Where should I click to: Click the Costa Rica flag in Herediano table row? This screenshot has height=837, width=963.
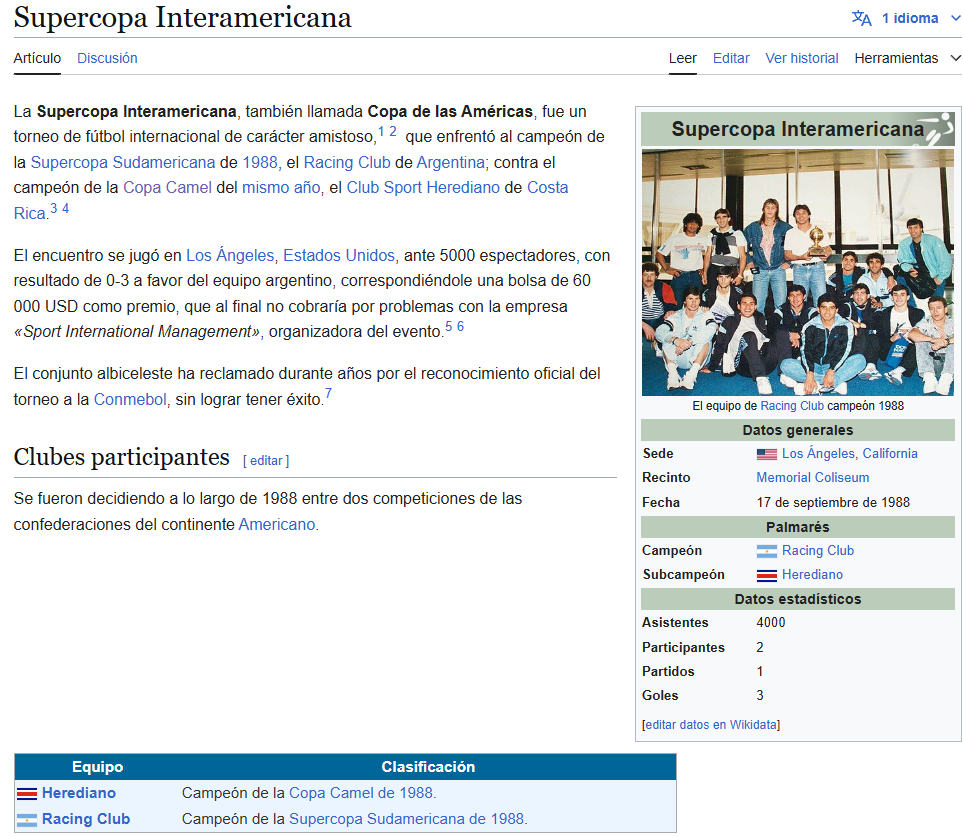tap(26, 793)
